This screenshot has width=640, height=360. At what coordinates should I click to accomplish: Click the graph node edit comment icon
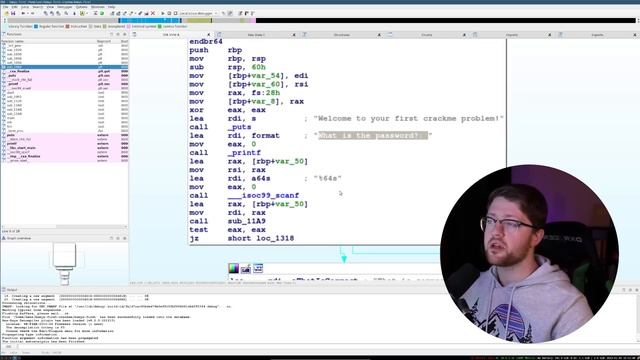click(x=246, y=268)
